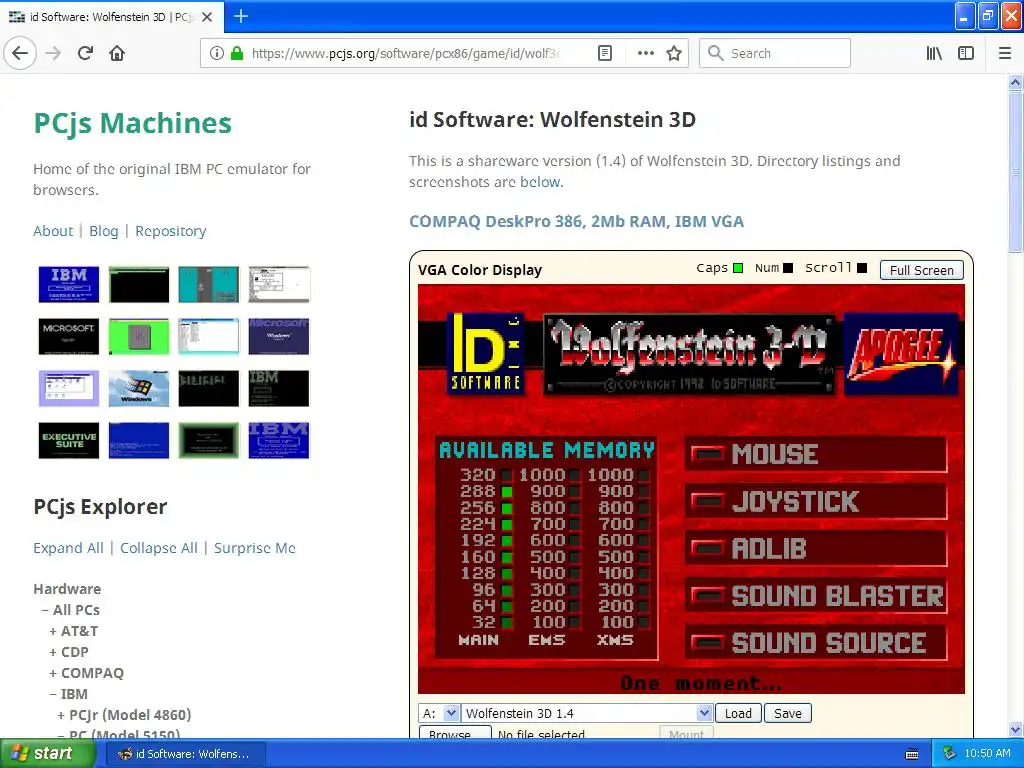Select the id Software: Wolfenstein 3D tab
Screen dimensions: 1024x768
pyautogui.click(x=112, y=17)
